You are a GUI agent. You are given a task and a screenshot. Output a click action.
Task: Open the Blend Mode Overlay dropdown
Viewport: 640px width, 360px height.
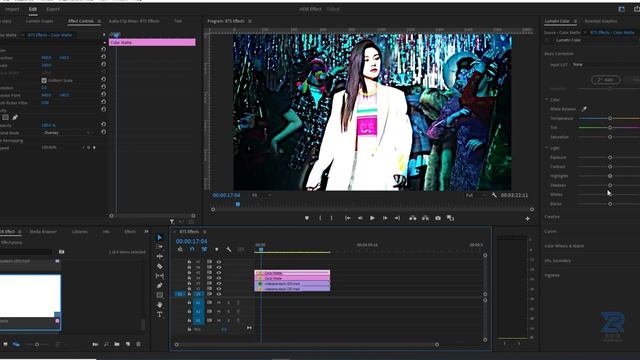(66, 133)
